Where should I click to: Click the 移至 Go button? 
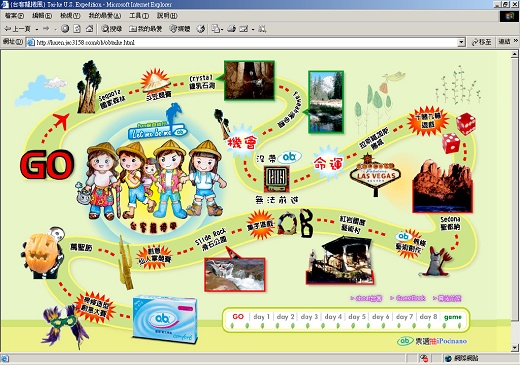[x=482, y=42]
